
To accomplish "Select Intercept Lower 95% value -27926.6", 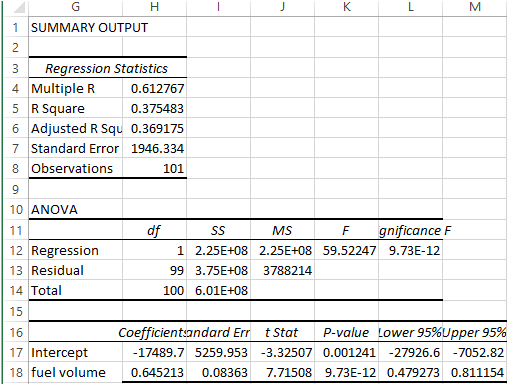I will [x=411, y=352].
